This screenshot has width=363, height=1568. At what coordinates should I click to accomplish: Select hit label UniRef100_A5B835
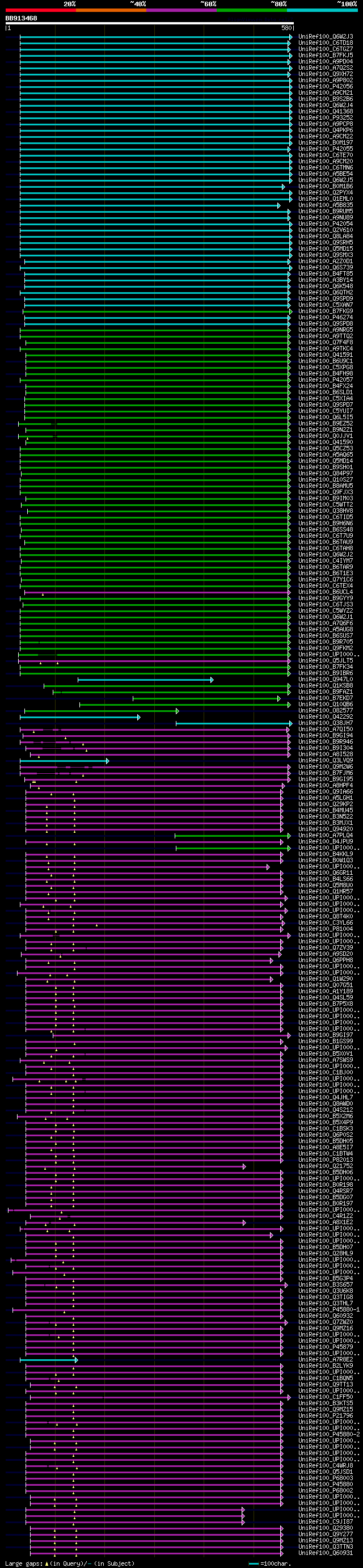325,205
